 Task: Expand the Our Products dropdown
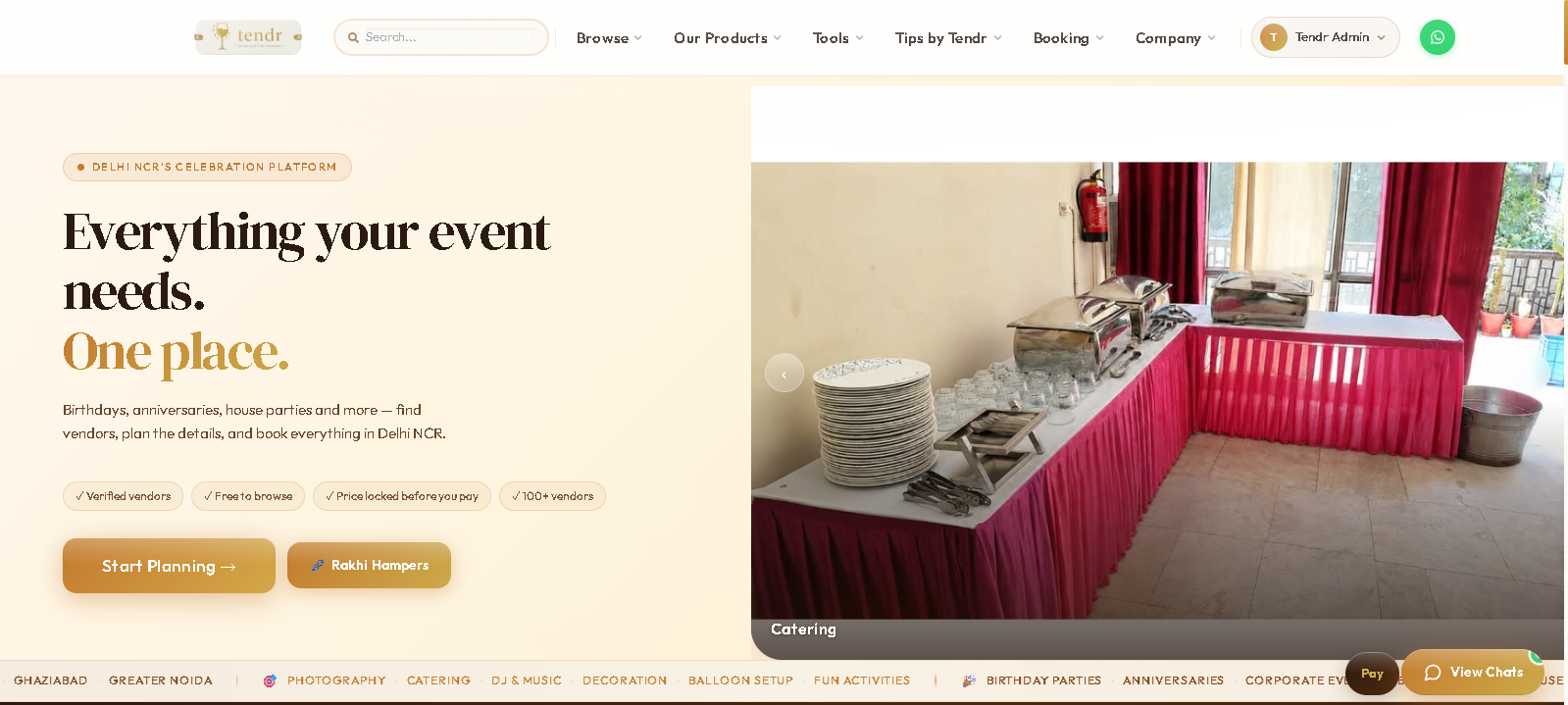(x=728, y=38)
